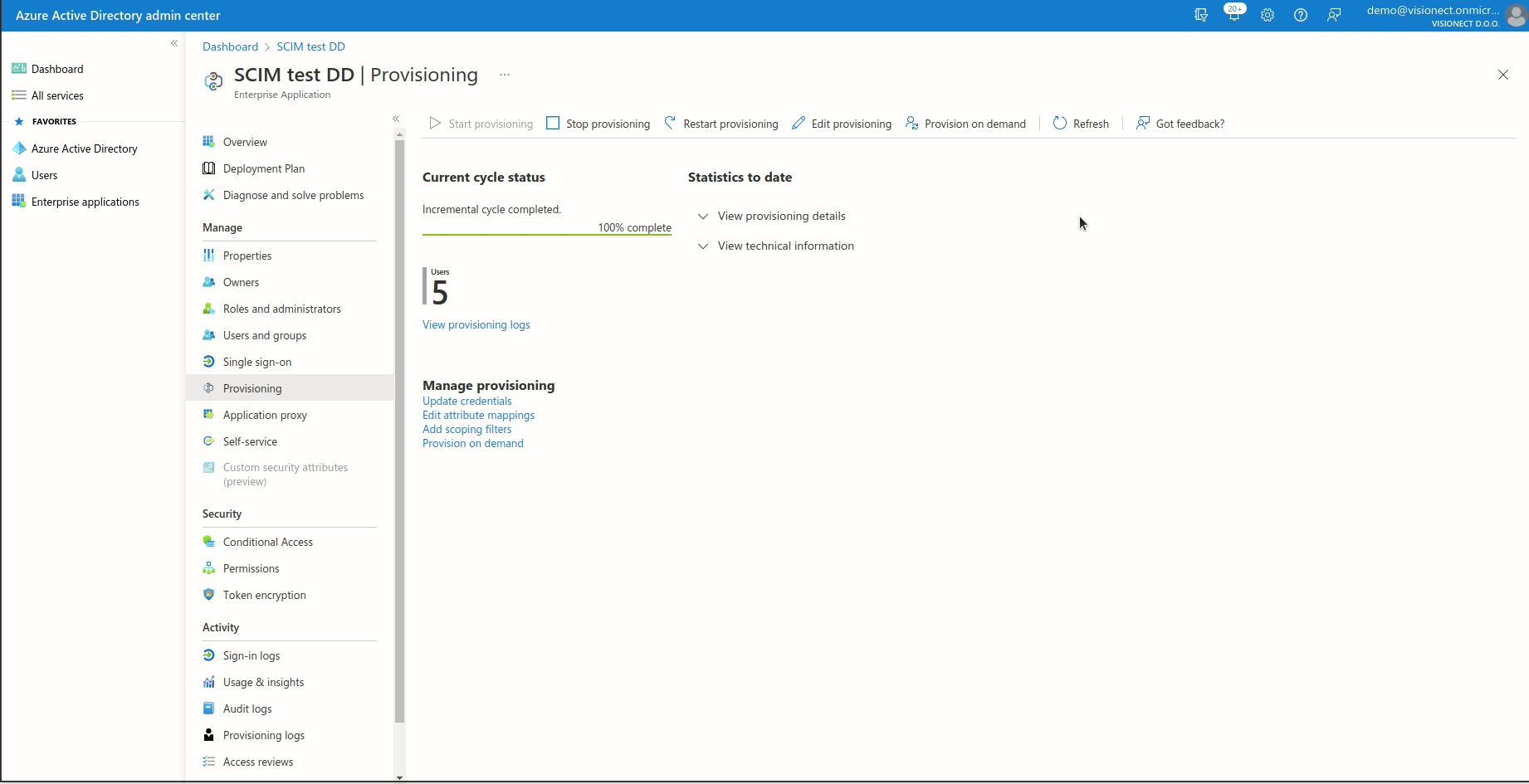Collapse the application resource menu
Viewport: 1529px width, 784px height.
click(x=396, y=119)
